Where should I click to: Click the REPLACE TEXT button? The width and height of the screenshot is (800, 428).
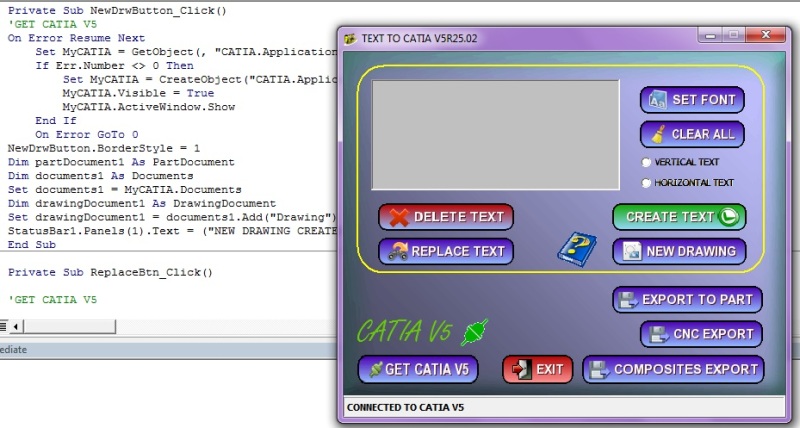(x=445, y=251)
